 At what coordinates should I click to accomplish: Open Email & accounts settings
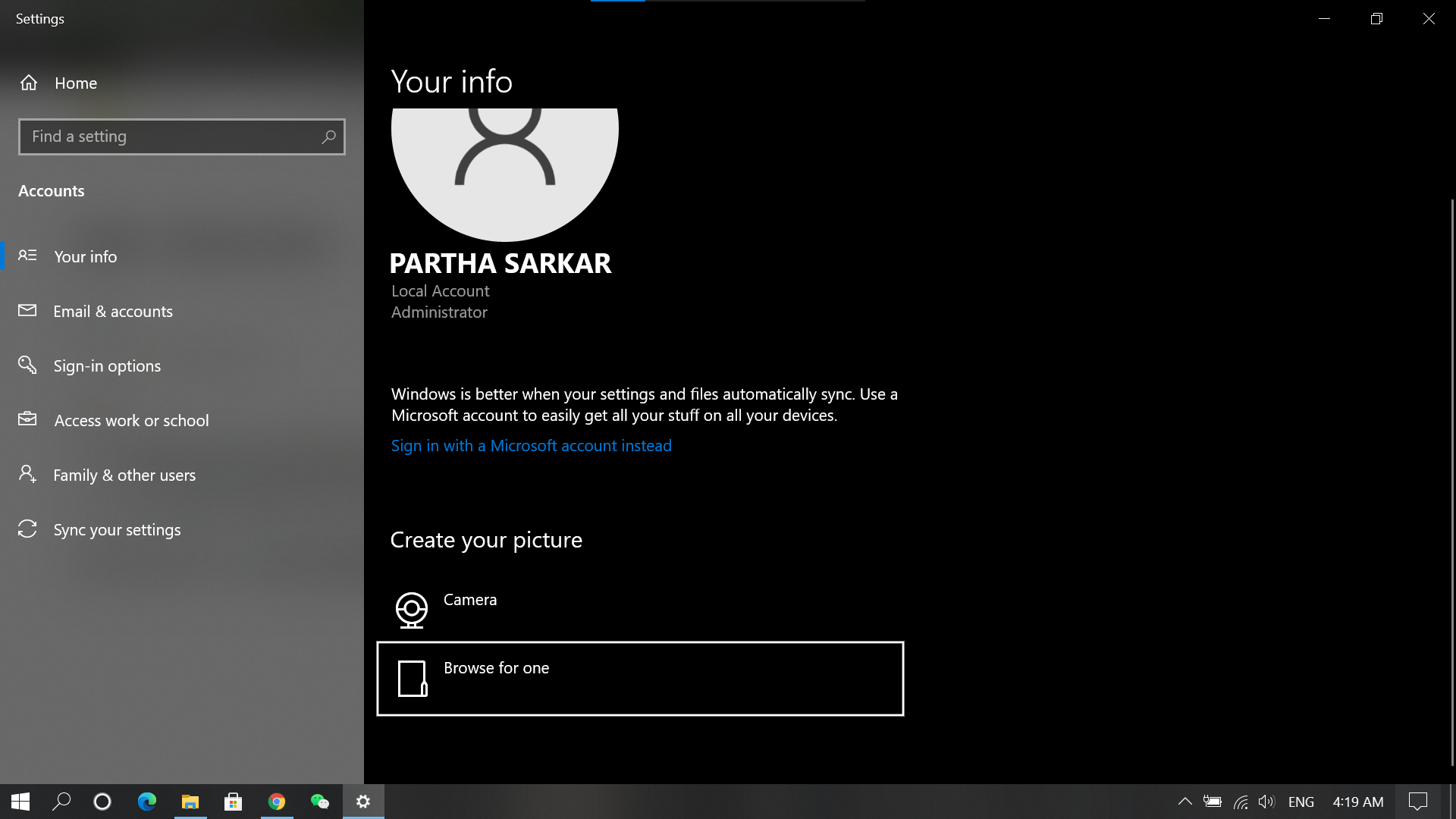(x=112, y=311)
